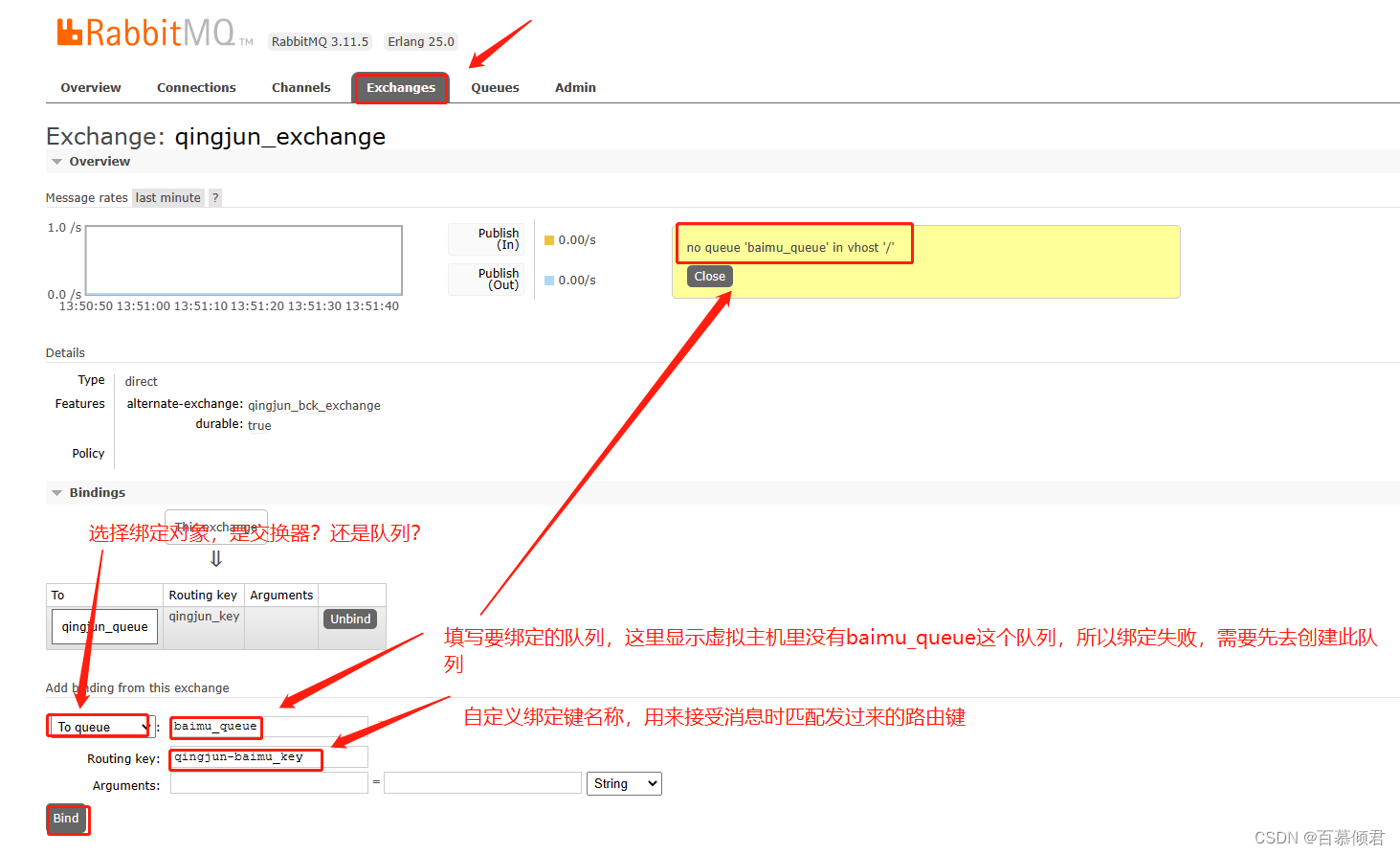
Task: Open the Admin tab
Action: pos(575,87)
